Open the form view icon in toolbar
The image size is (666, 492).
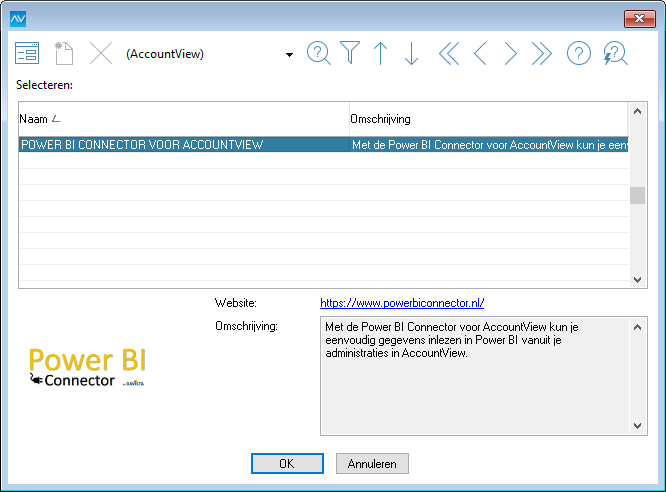tap(27, 53)
